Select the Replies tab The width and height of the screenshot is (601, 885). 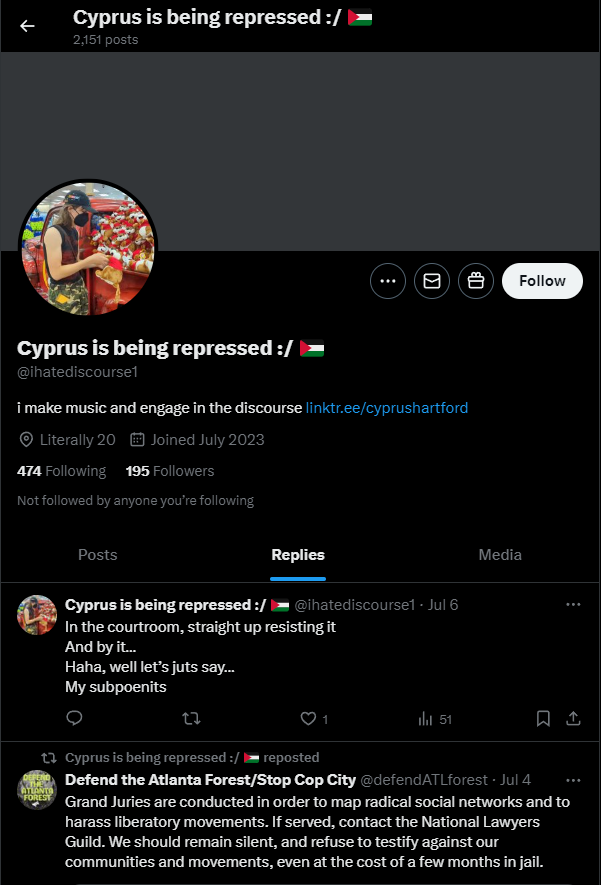click(x=298, y=555)
